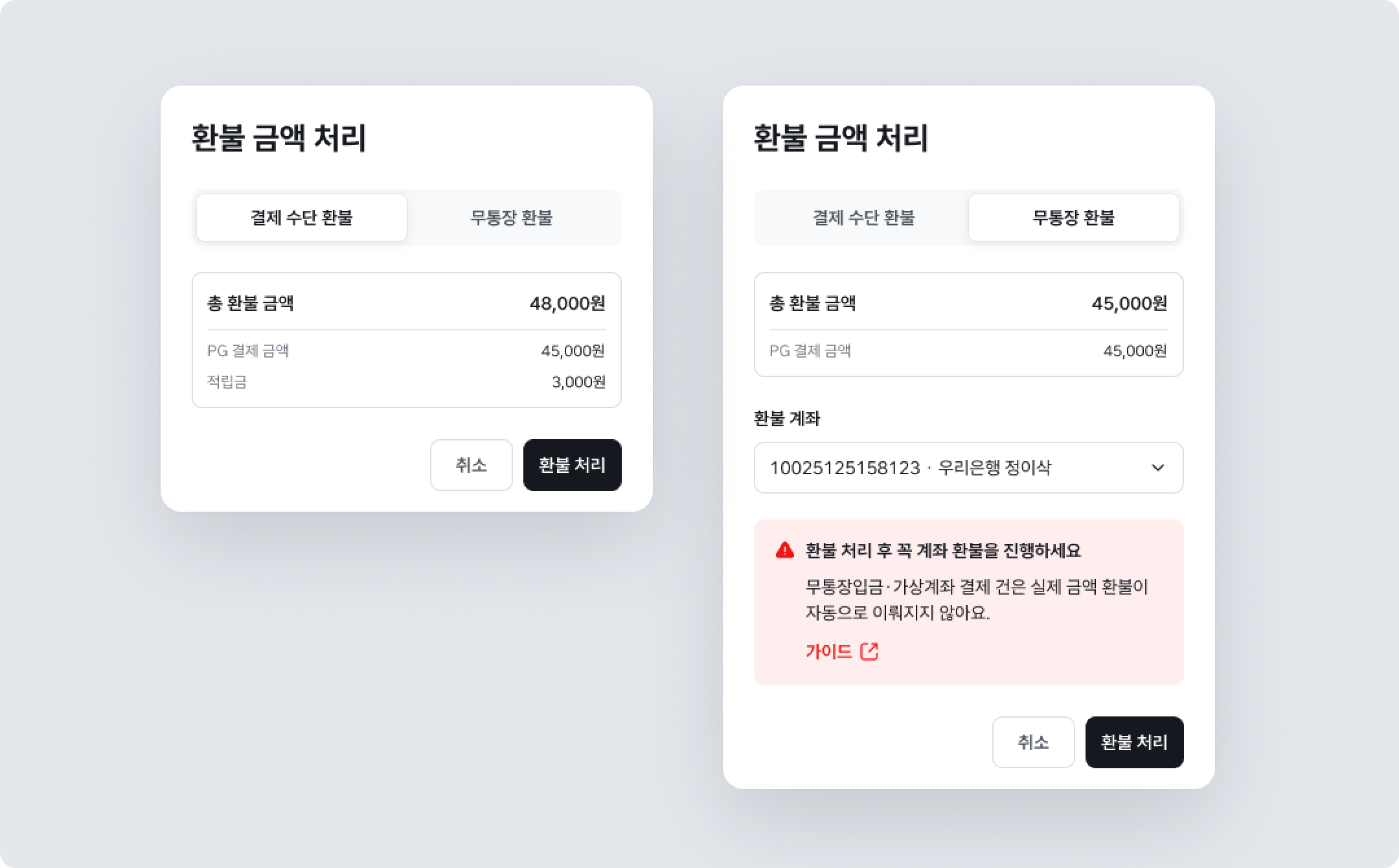The image size is (1399, 868).
Task: Click the warning heading 환불 처리 후 꼭 계좌 환불을 진행하세요
Action: 943,551
